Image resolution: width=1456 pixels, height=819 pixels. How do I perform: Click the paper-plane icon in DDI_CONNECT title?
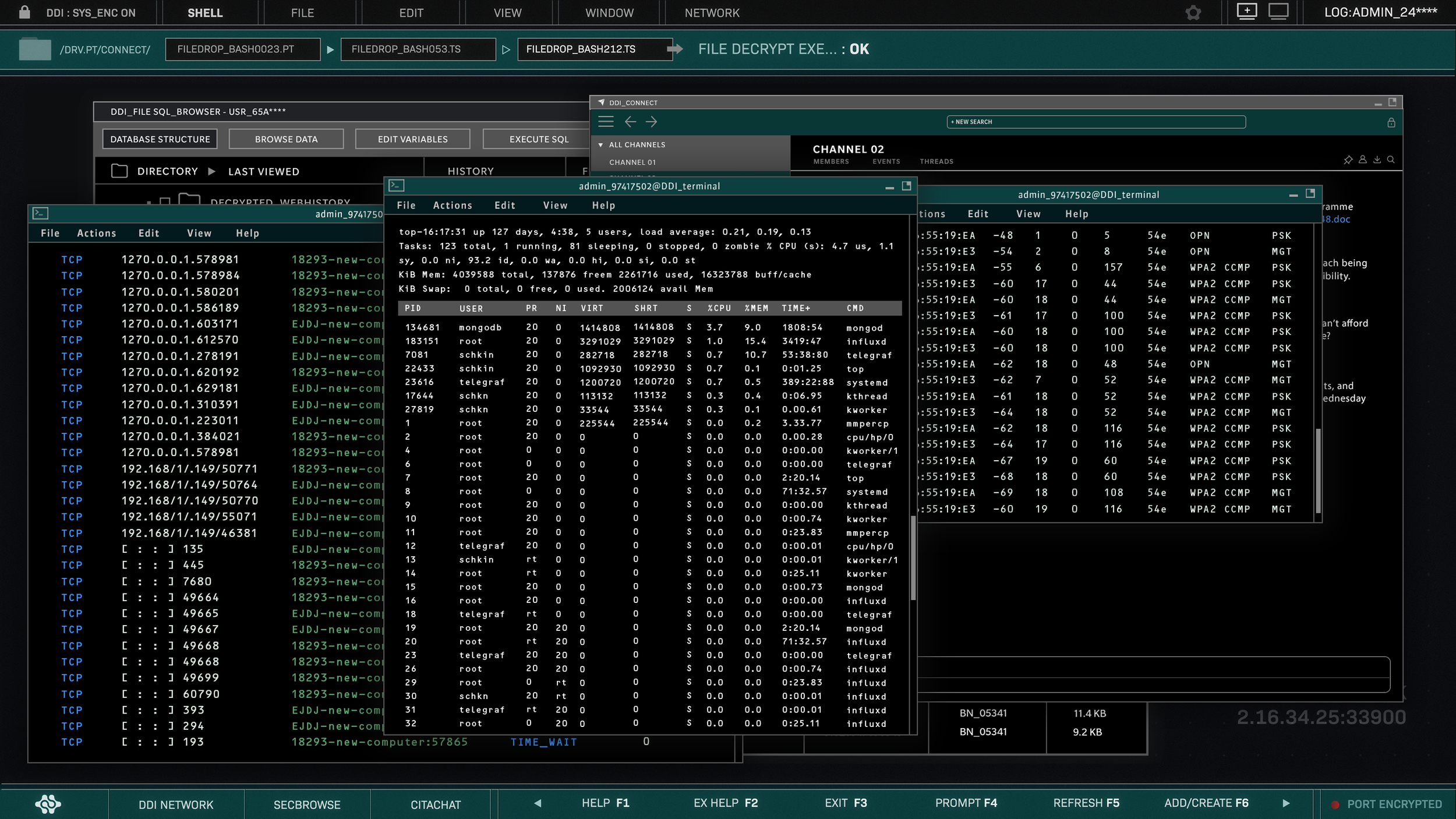pyautogui.click(x=601, y=102)
